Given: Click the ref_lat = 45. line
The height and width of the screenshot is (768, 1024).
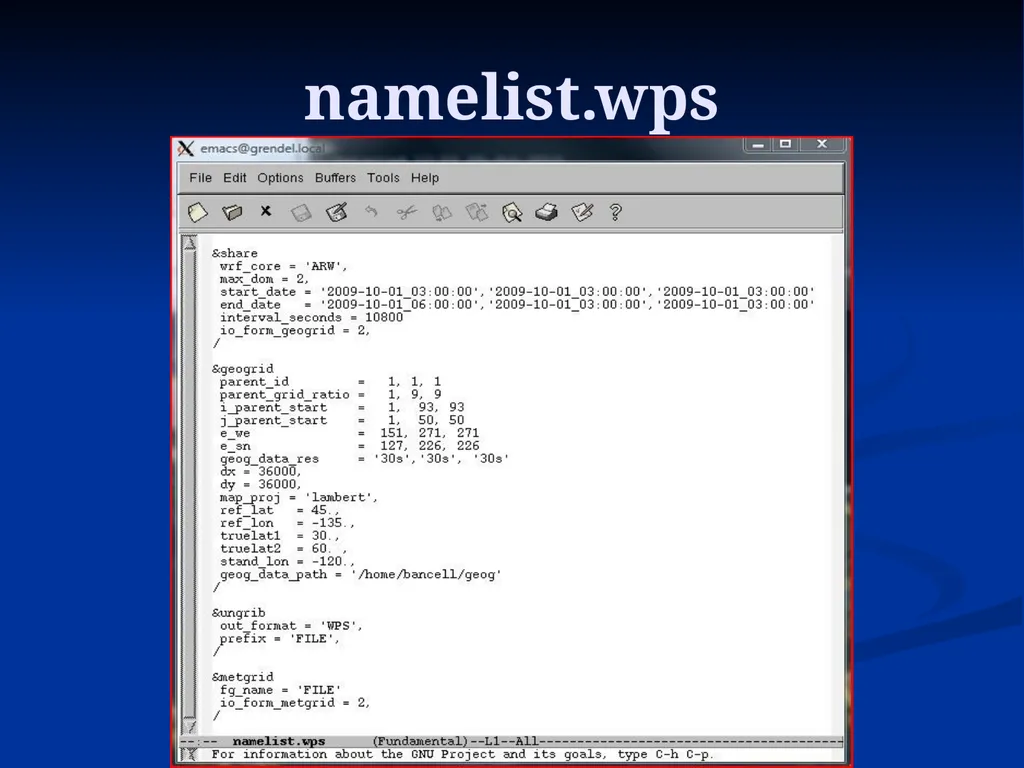Looking at the screenshot, I should point(280,510).
